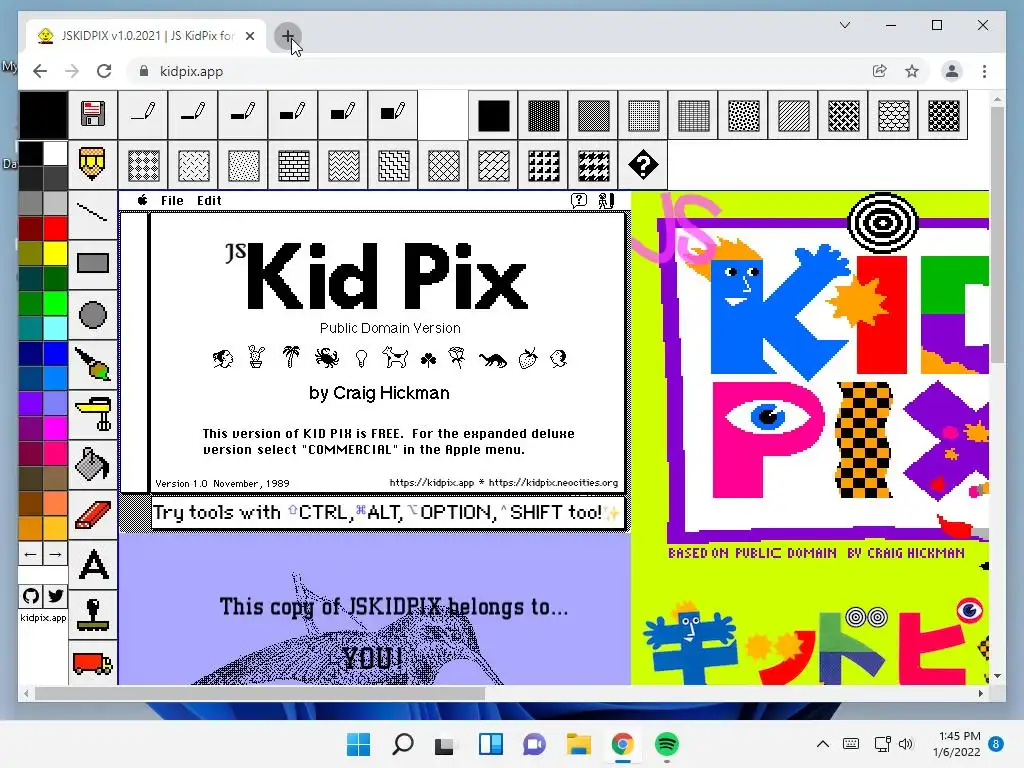The width and height of the screenshot is (1024, 768).
Task: Open File Explorer from the taskbar
Action: coord(579,744)
